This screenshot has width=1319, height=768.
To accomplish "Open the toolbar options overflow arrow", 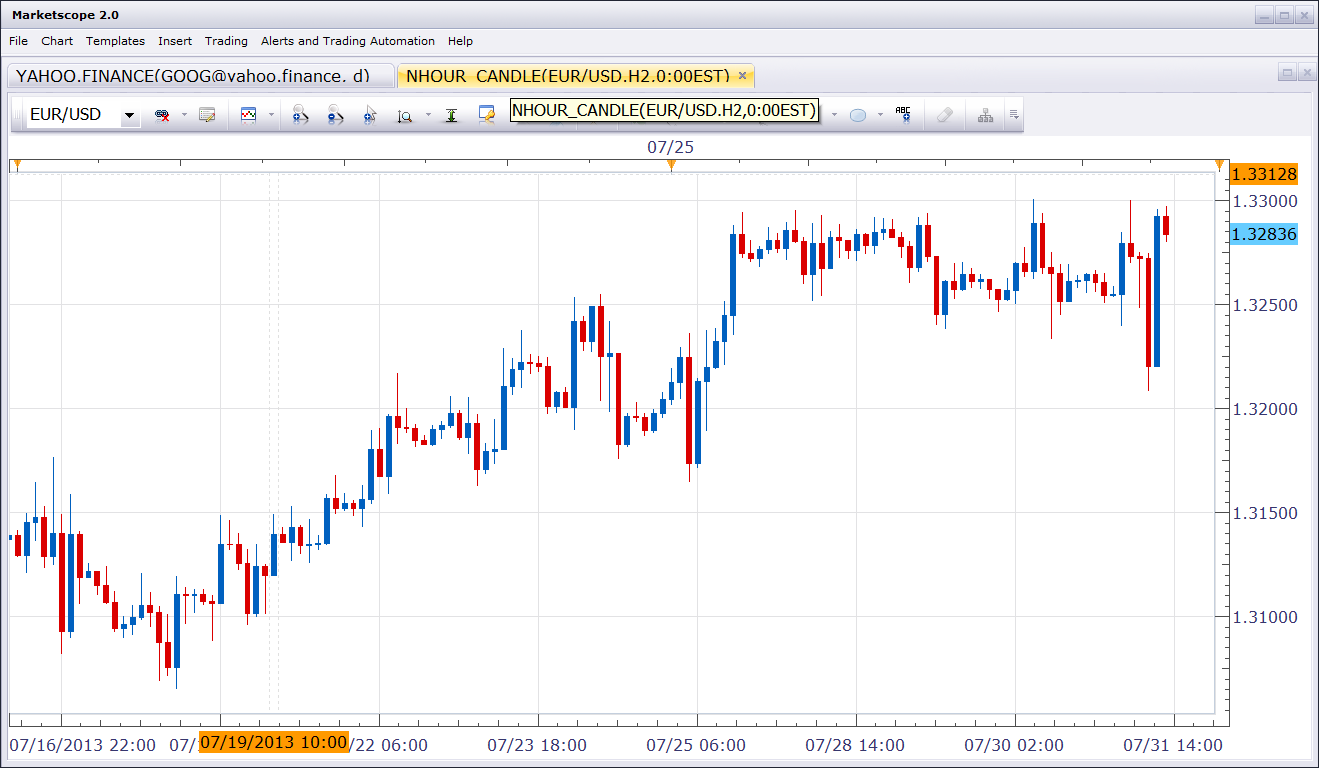I will click(1013, 115).
